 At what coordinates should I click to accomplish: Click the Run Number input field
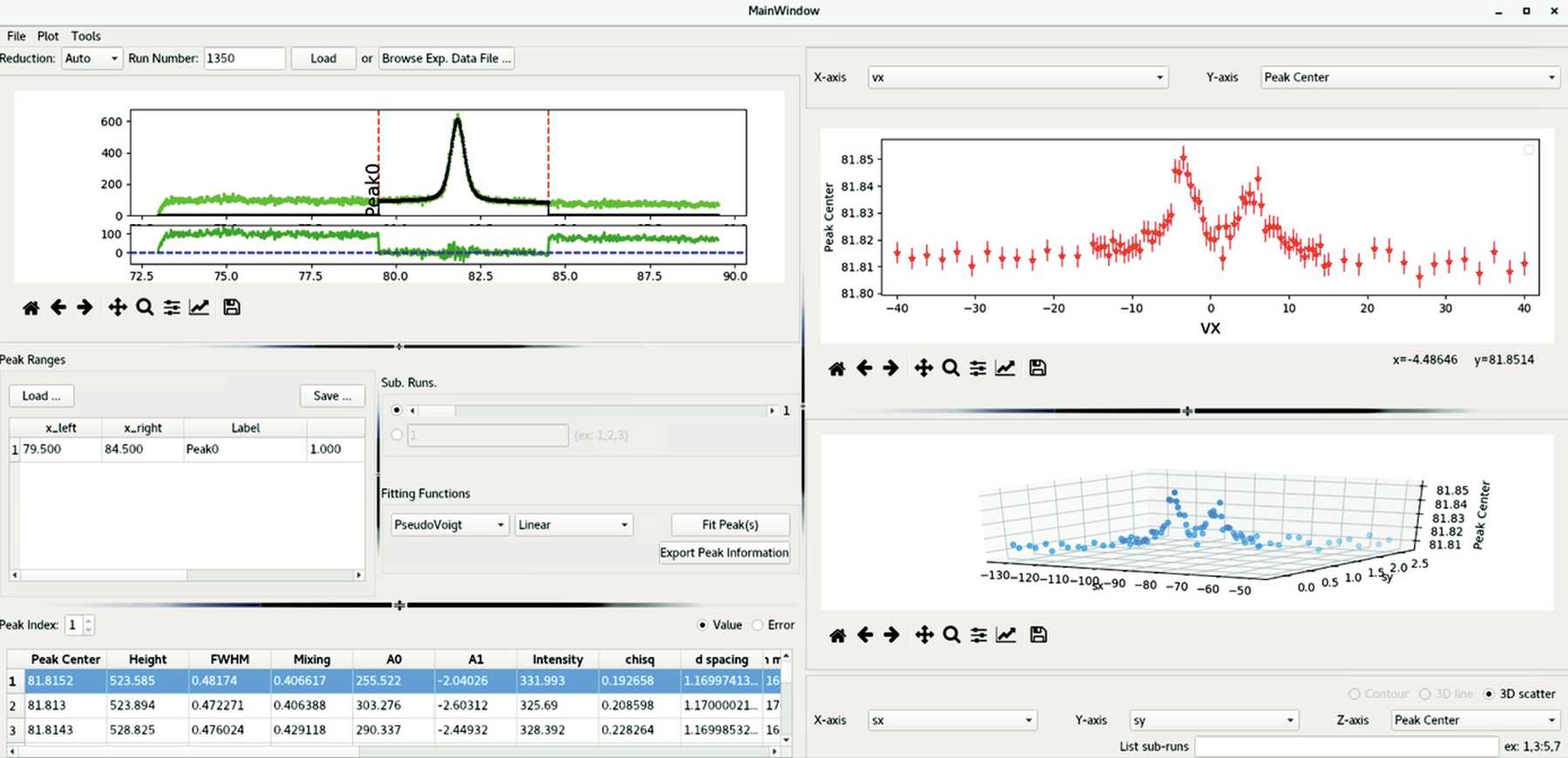click(x=244, y=58)
